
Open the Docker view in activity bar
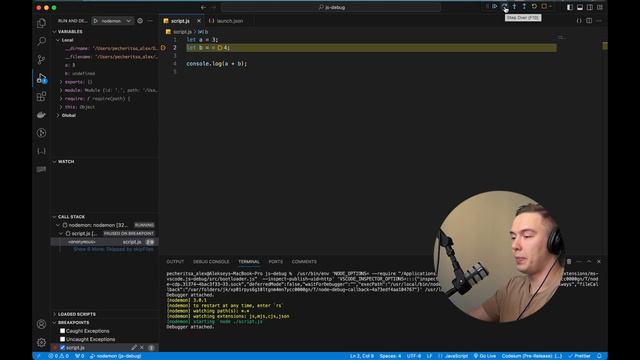[41, 115]
